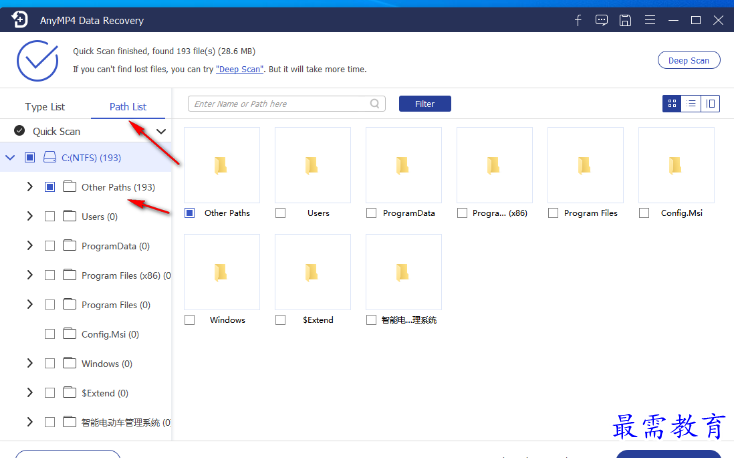Click the $Extend folder thumbnail
734x458 pixels.
312,272
